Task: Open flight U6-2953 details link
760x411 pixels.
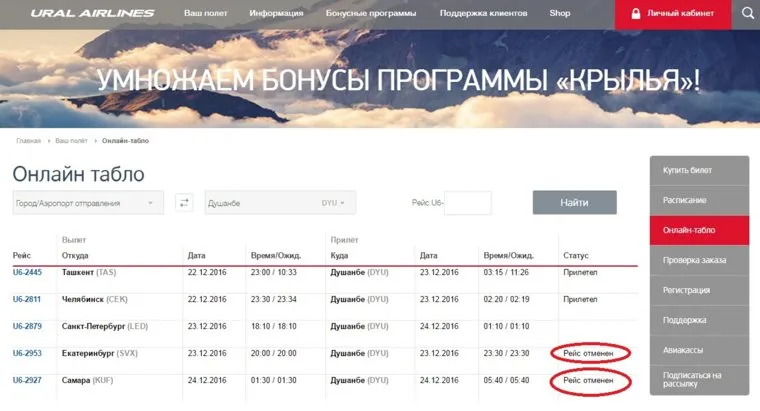Action: tap(27, 353)
